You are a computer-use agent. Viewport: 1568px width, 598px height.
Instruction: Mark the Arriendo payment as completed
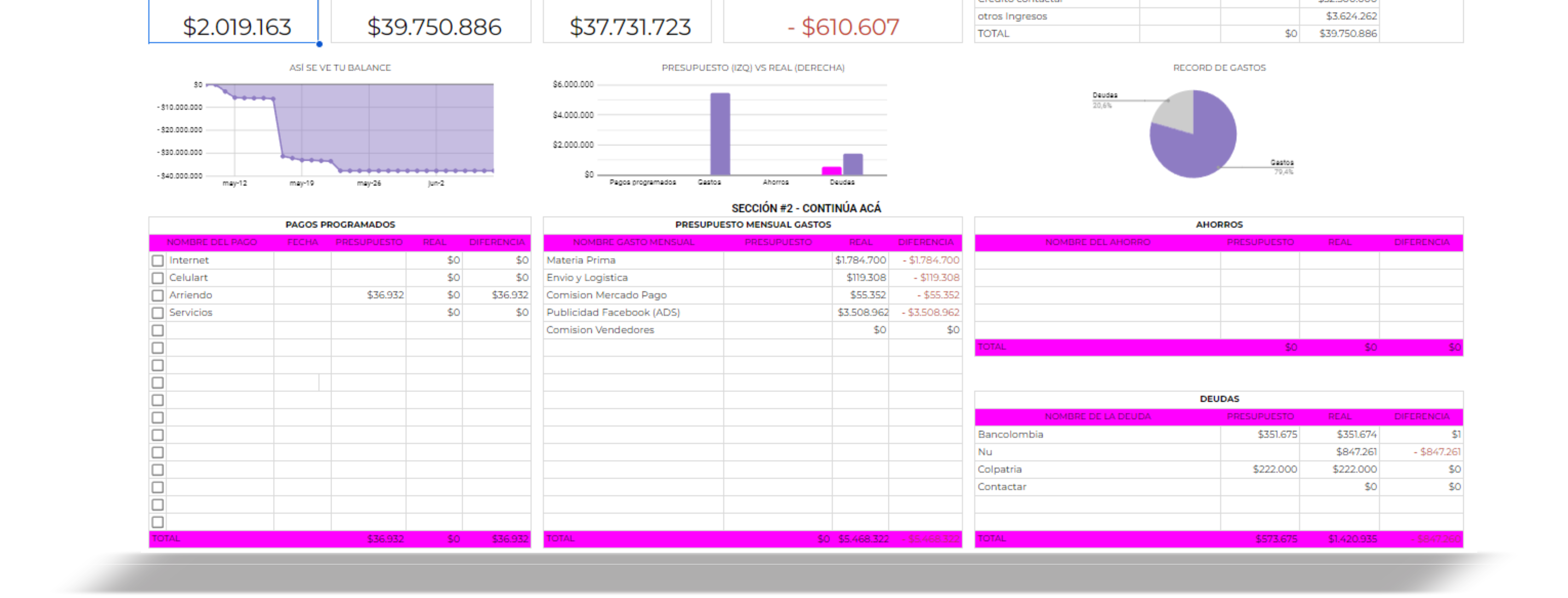[158, 295]
